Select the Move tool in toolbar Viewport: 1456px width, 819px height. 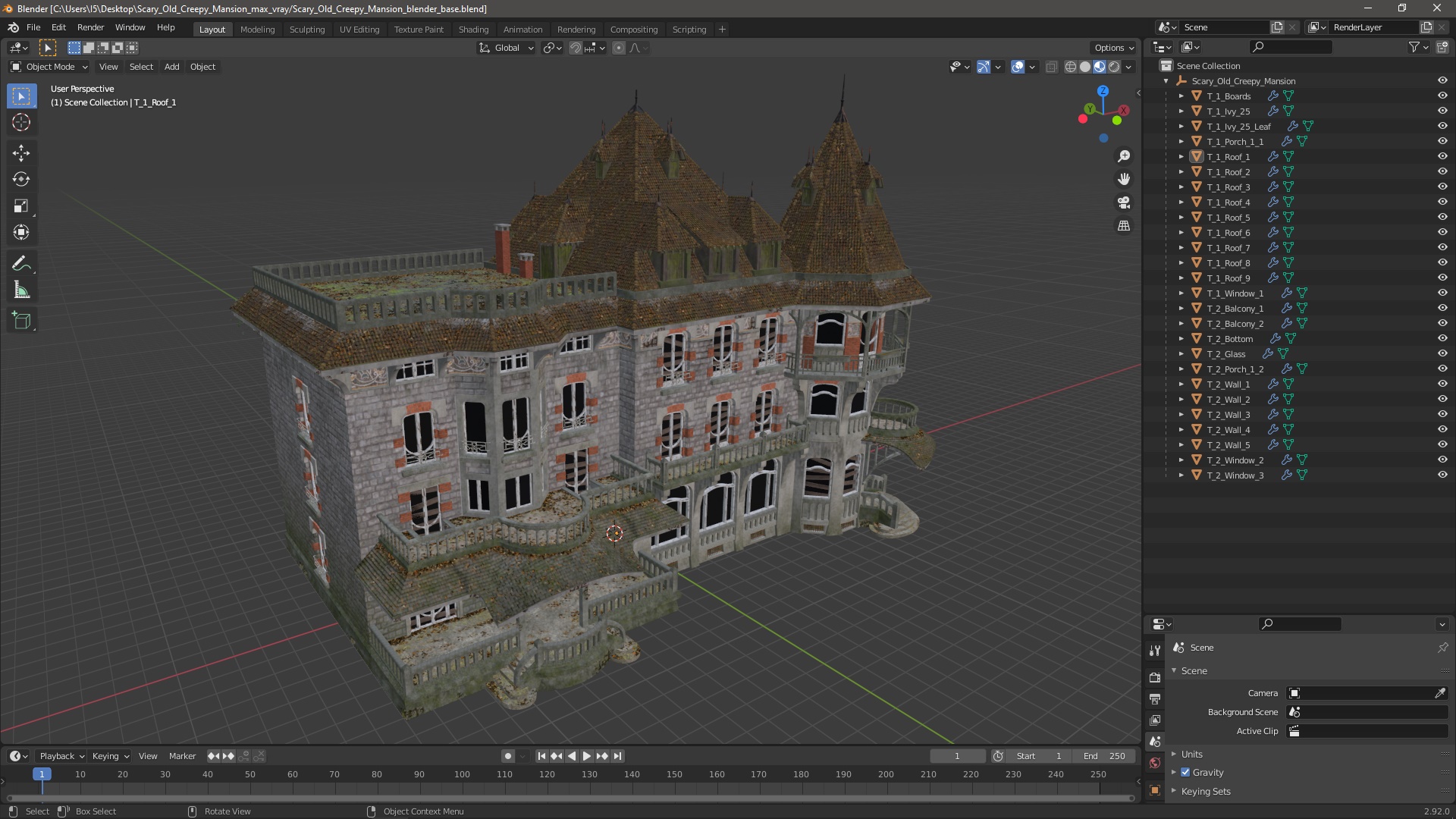click(22, 151)
